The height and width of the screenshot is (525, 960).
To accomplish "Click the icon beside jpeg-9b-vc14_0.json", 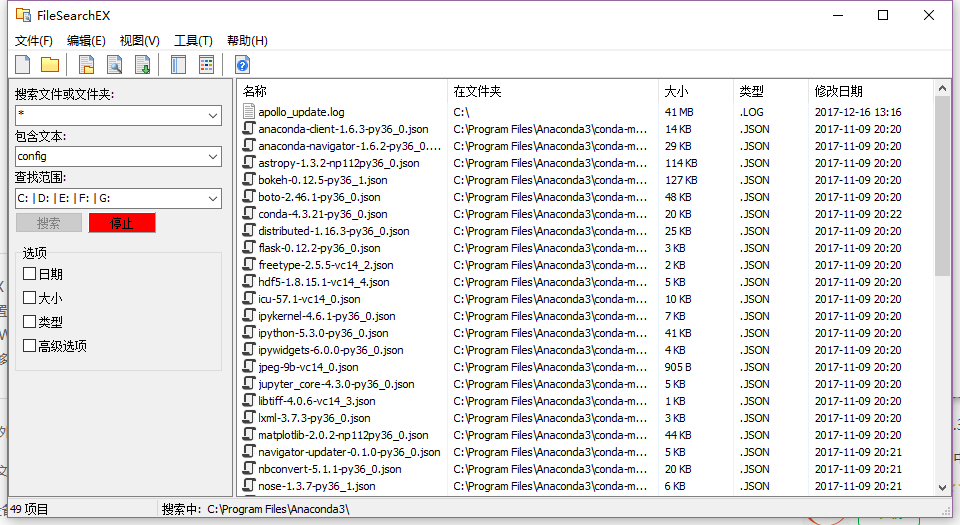I will [x=249, y=367].
